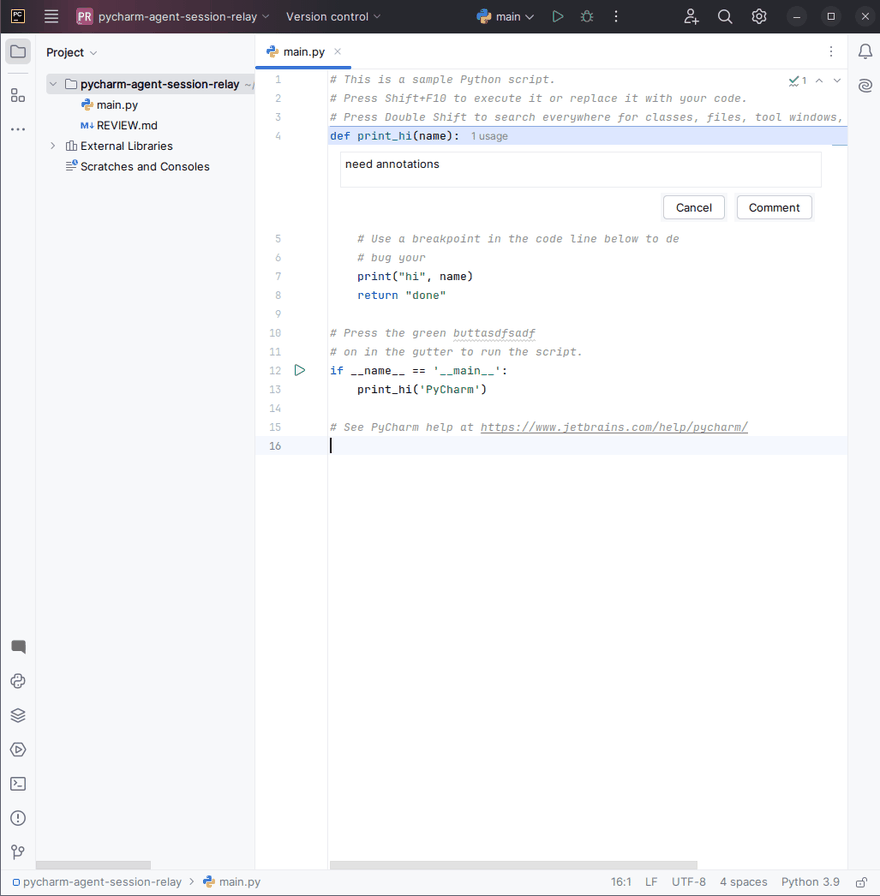Open more run actions menu in title bar
The width and height of the screenshot is (880, 896).
[x=616, y=17]
